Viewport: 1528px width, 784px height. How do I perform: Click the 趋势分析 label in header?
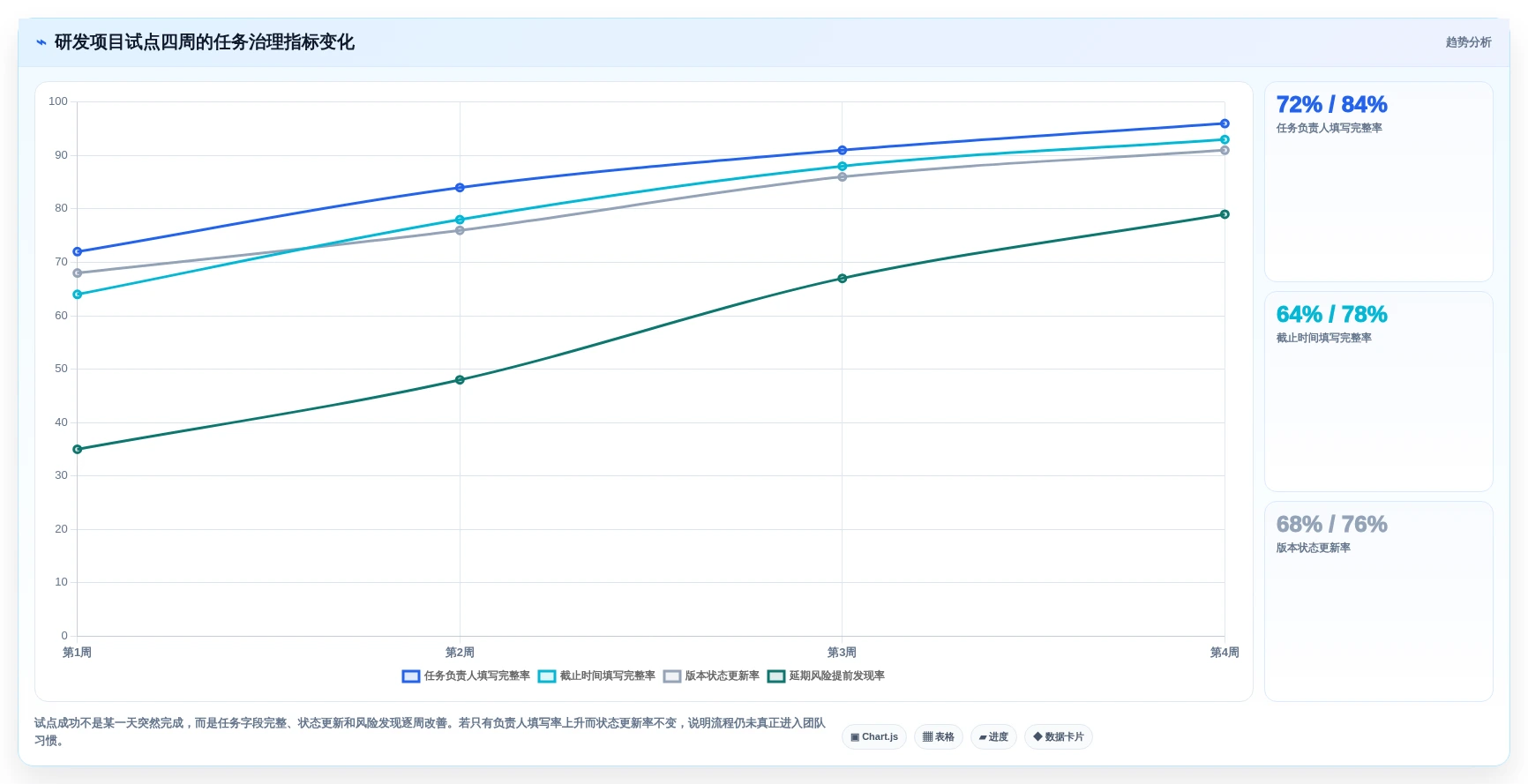pos(1468,42)
